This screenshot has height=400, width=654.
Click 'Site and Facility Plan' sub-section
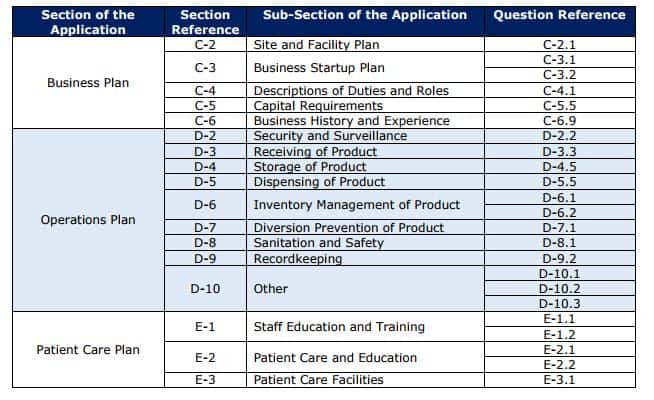point(316,45)
